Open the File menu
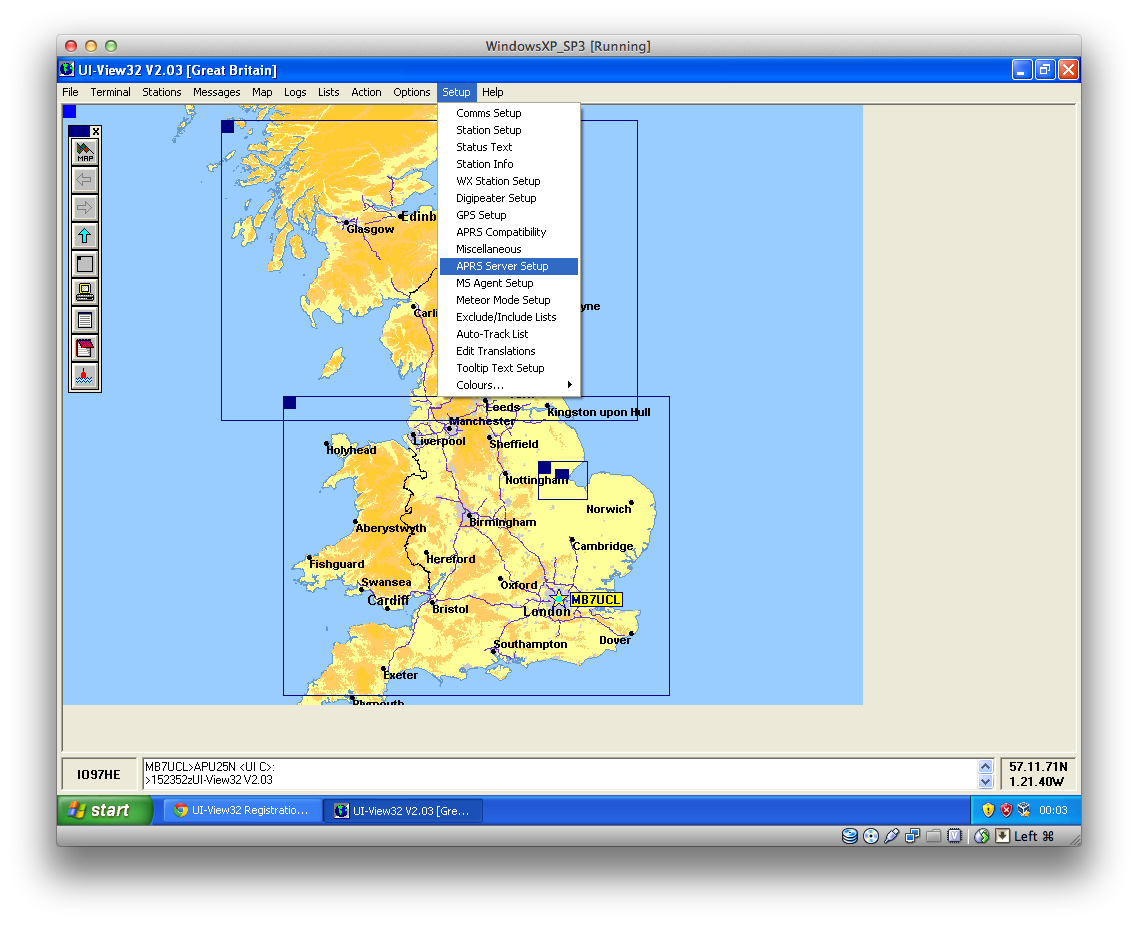 70,92
